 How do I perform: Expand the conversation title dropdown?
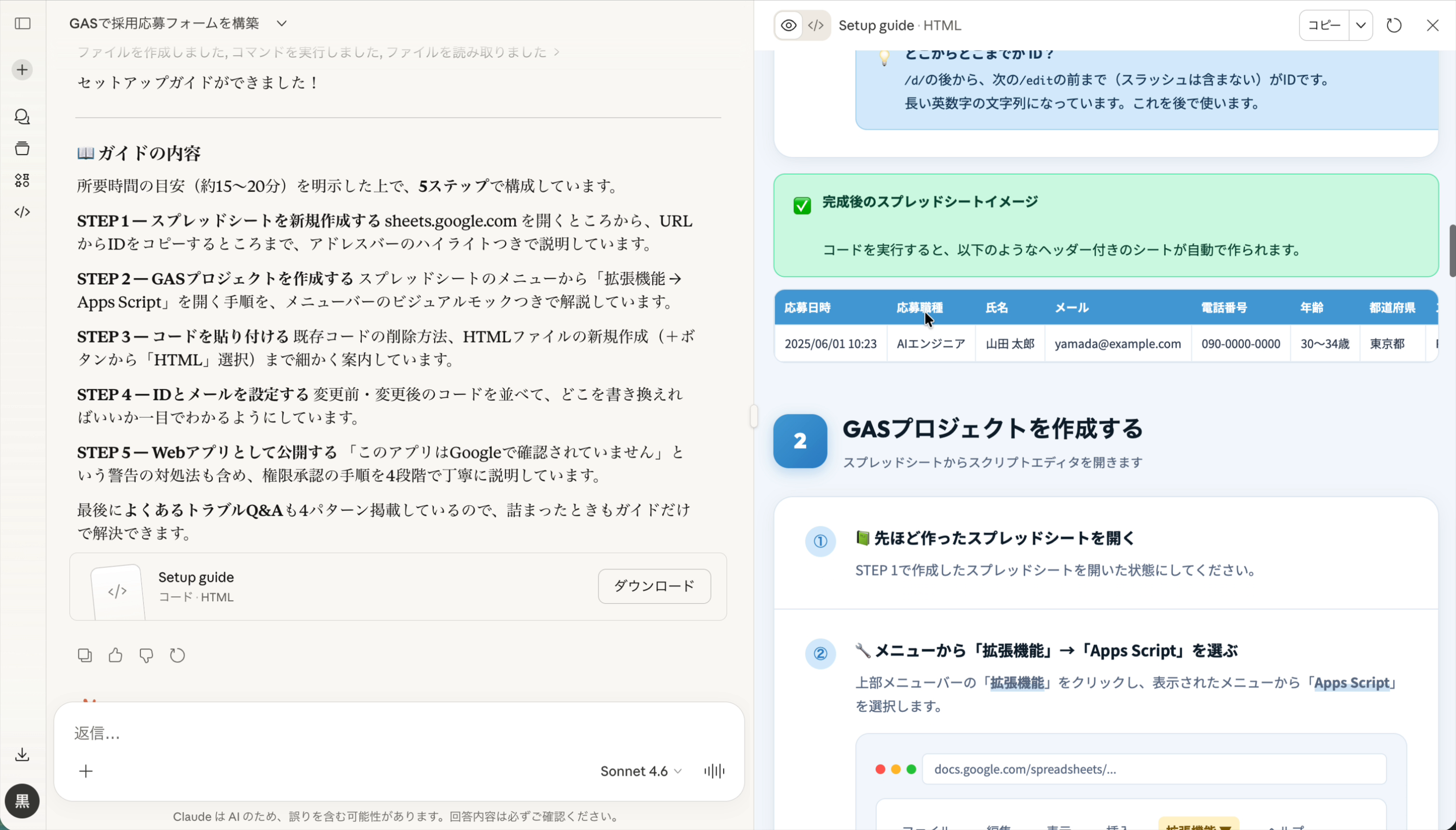[282, 23]
